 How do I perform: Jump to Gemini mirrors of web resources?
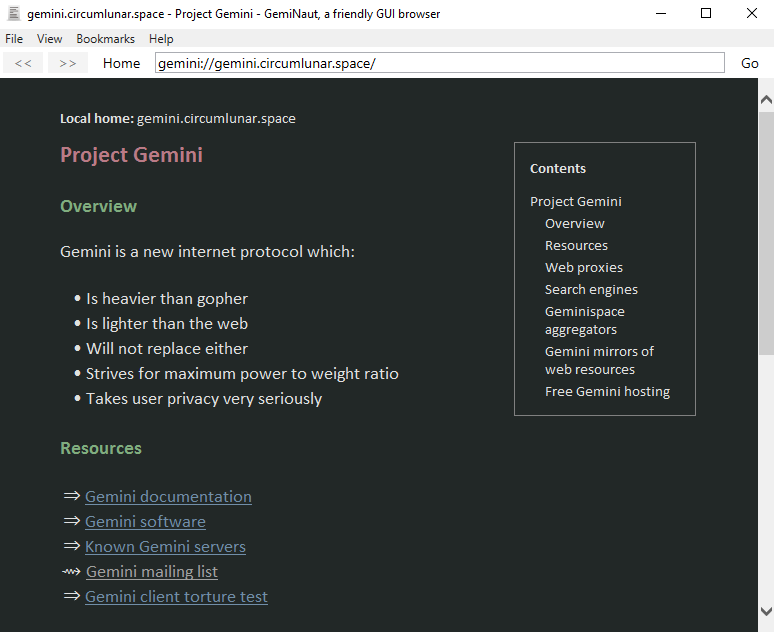point(599,360)
